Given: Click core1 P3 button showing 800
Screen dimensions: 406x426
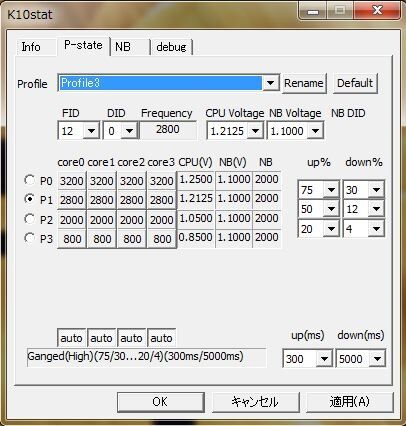Looking at the screenshot, I should (x=102, y=239).
